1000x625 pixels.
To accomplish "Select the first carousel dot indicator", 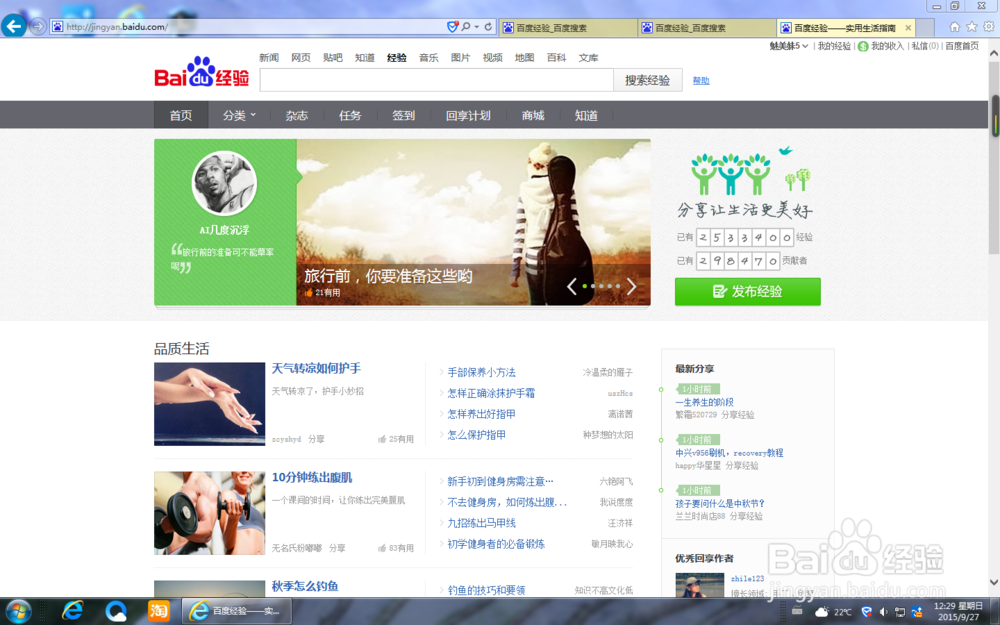I will pyautogui.click(x=585, y=286).
